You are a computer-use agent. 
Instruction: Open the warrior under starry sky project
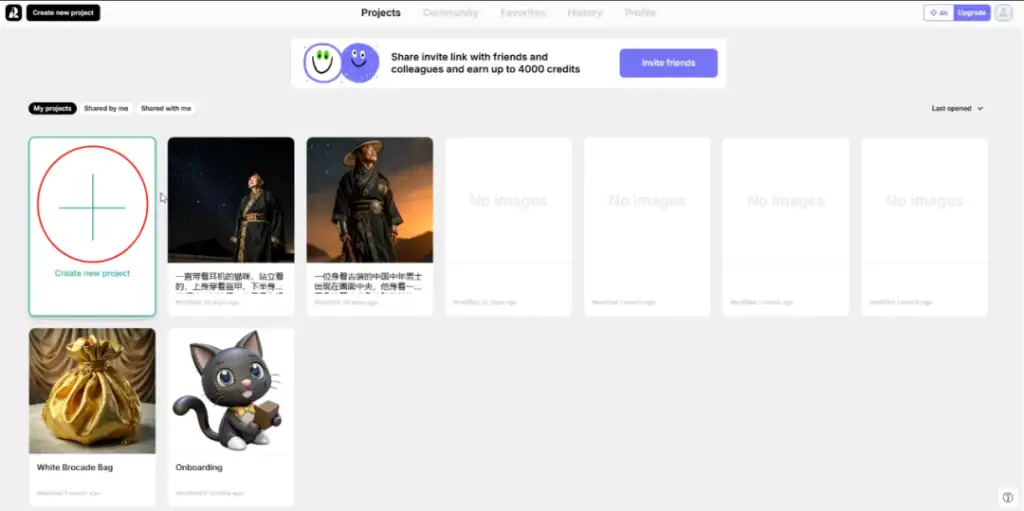[231, 200]
